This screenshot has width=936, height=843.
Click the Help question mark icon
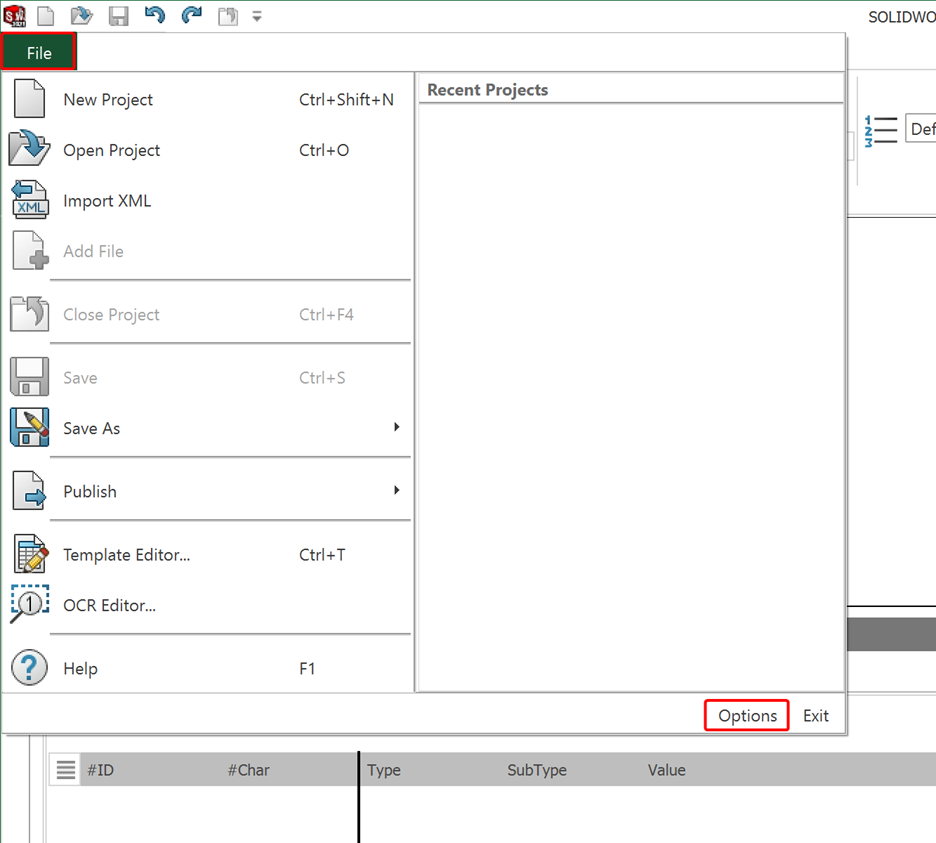click(x=29, y=667)
